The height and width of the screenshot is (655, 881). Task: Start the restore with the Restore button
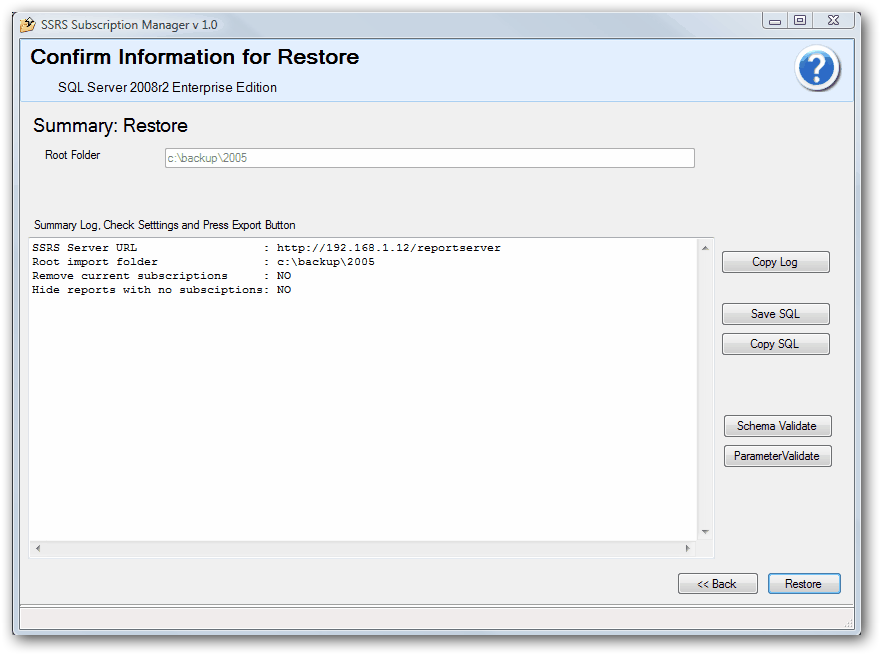pos(804,584)
